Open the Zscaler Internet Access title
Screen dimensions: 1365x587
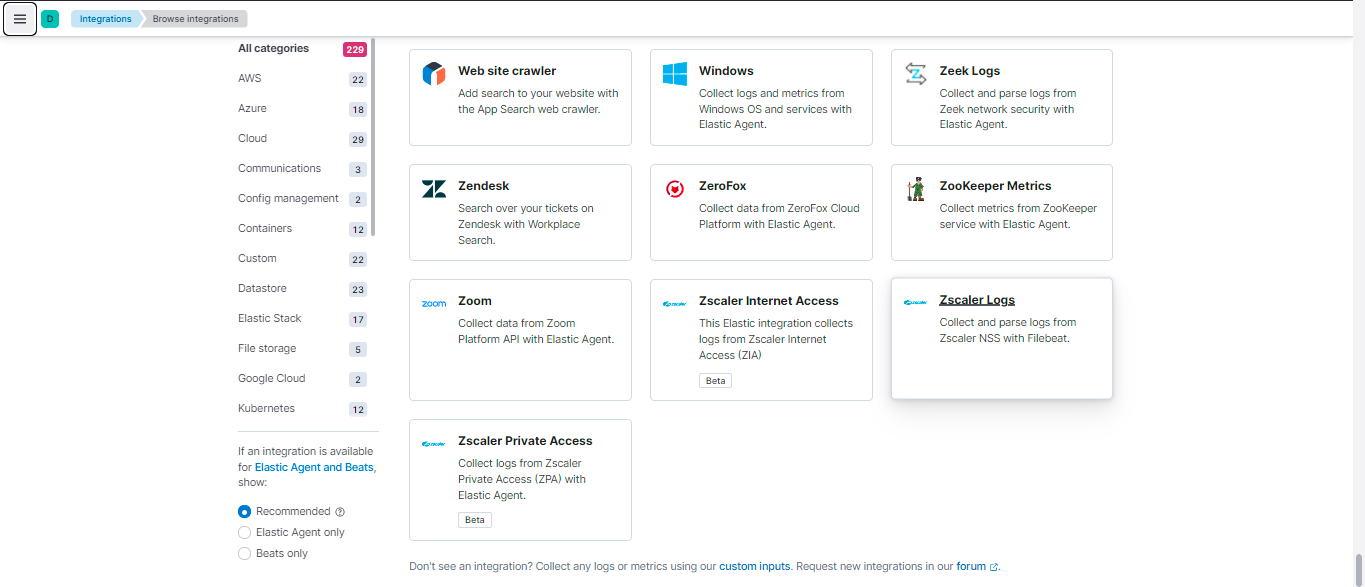(769, 301)
